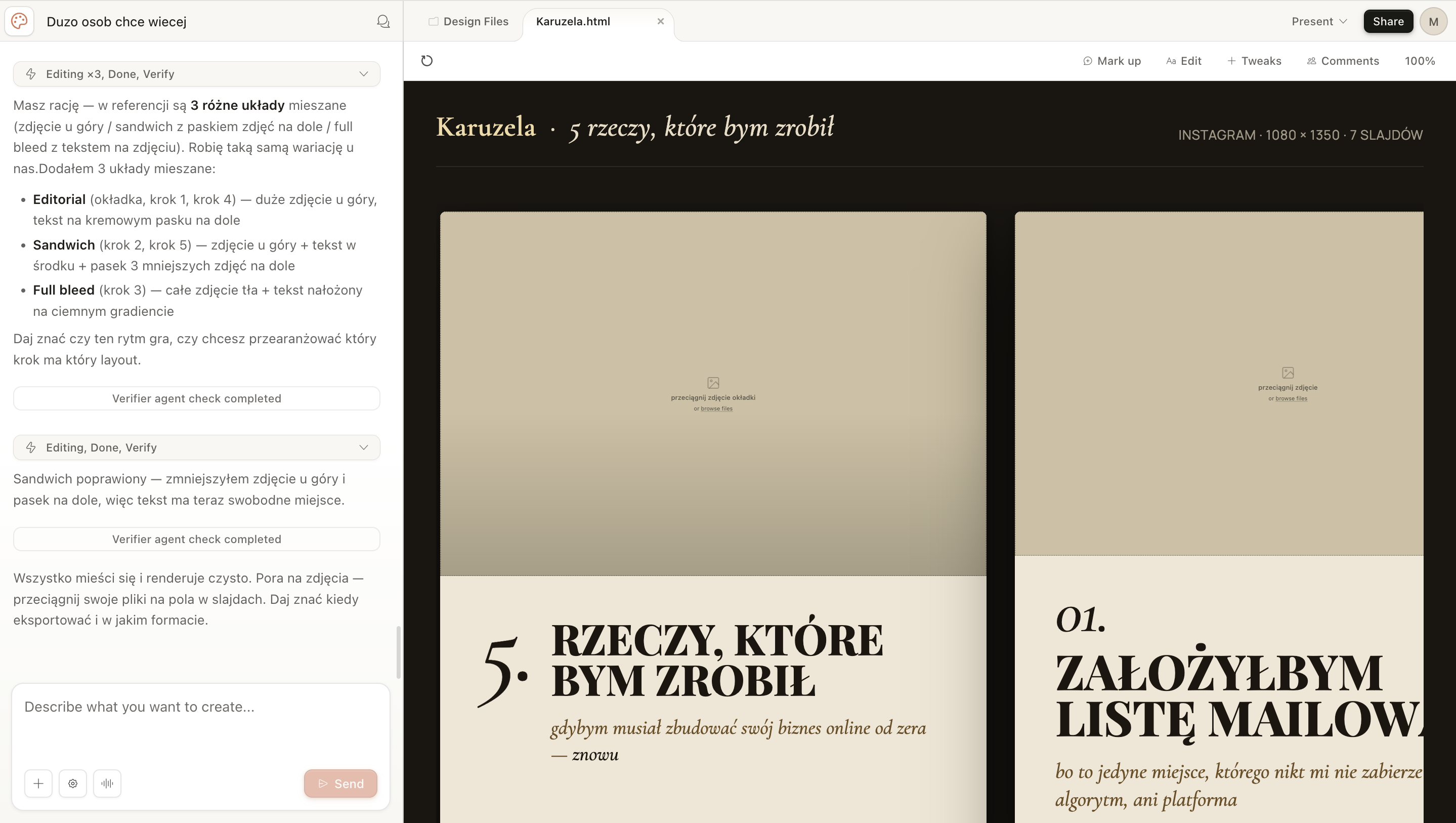The height and width of the screenshot is (823, 1456).
Task: Click the palette app logo icon
Action: click(19, 21)
